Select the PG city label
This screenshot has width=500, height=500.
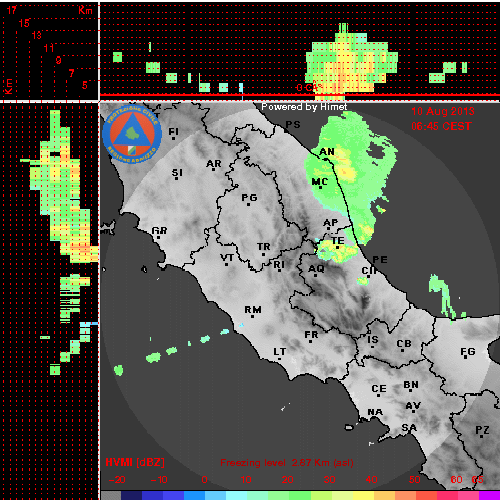click(x=249, y=198)
